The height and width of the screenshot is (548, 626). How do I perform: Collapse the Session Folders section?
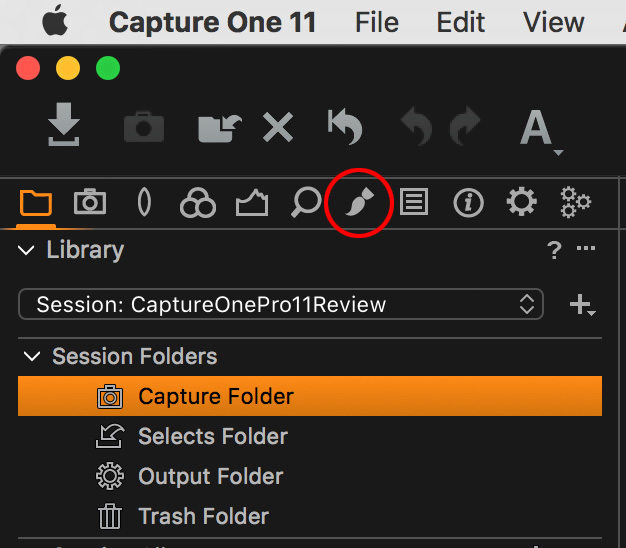point(33,356)
